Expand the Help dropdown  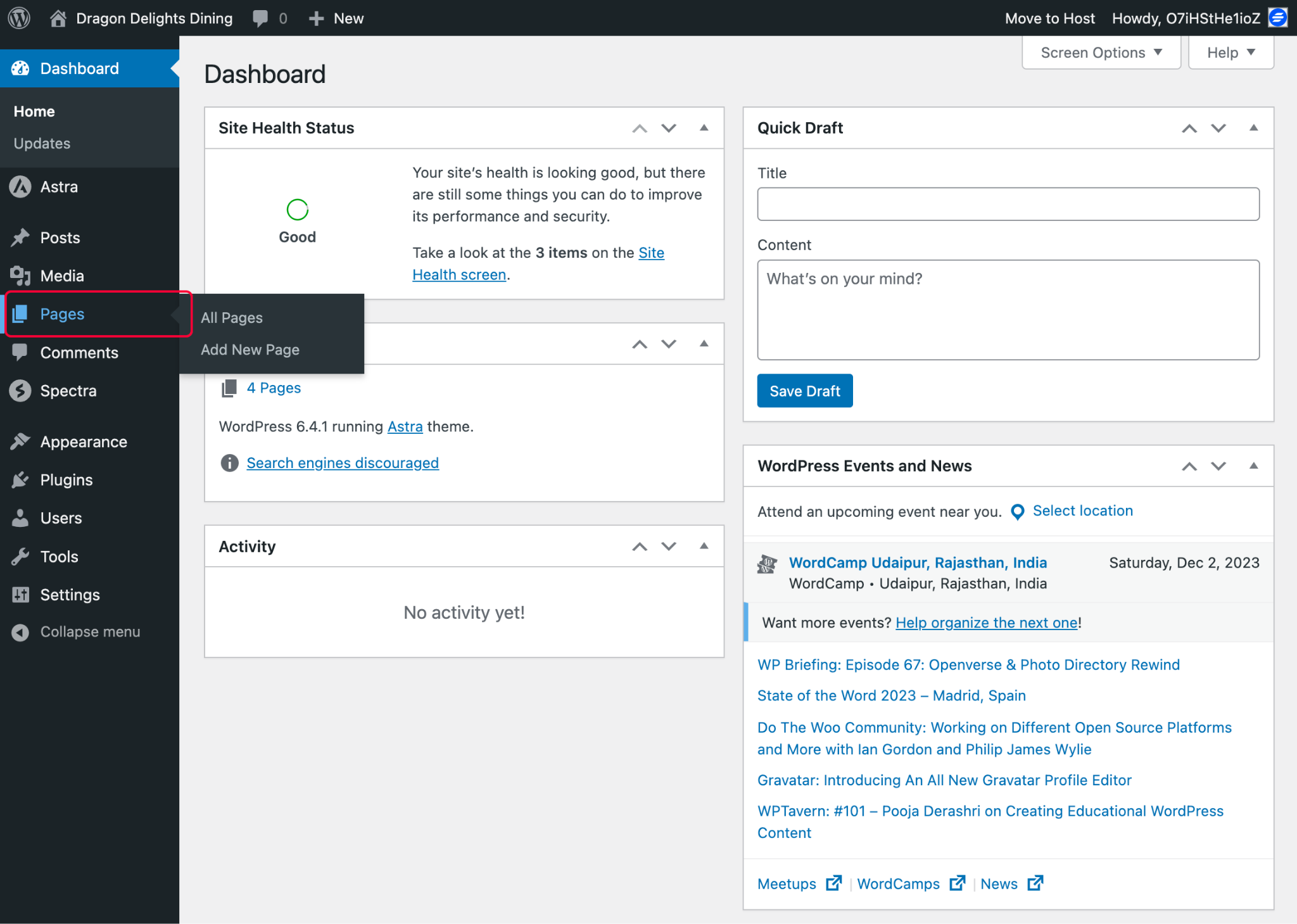click(x=1229, y=53)
